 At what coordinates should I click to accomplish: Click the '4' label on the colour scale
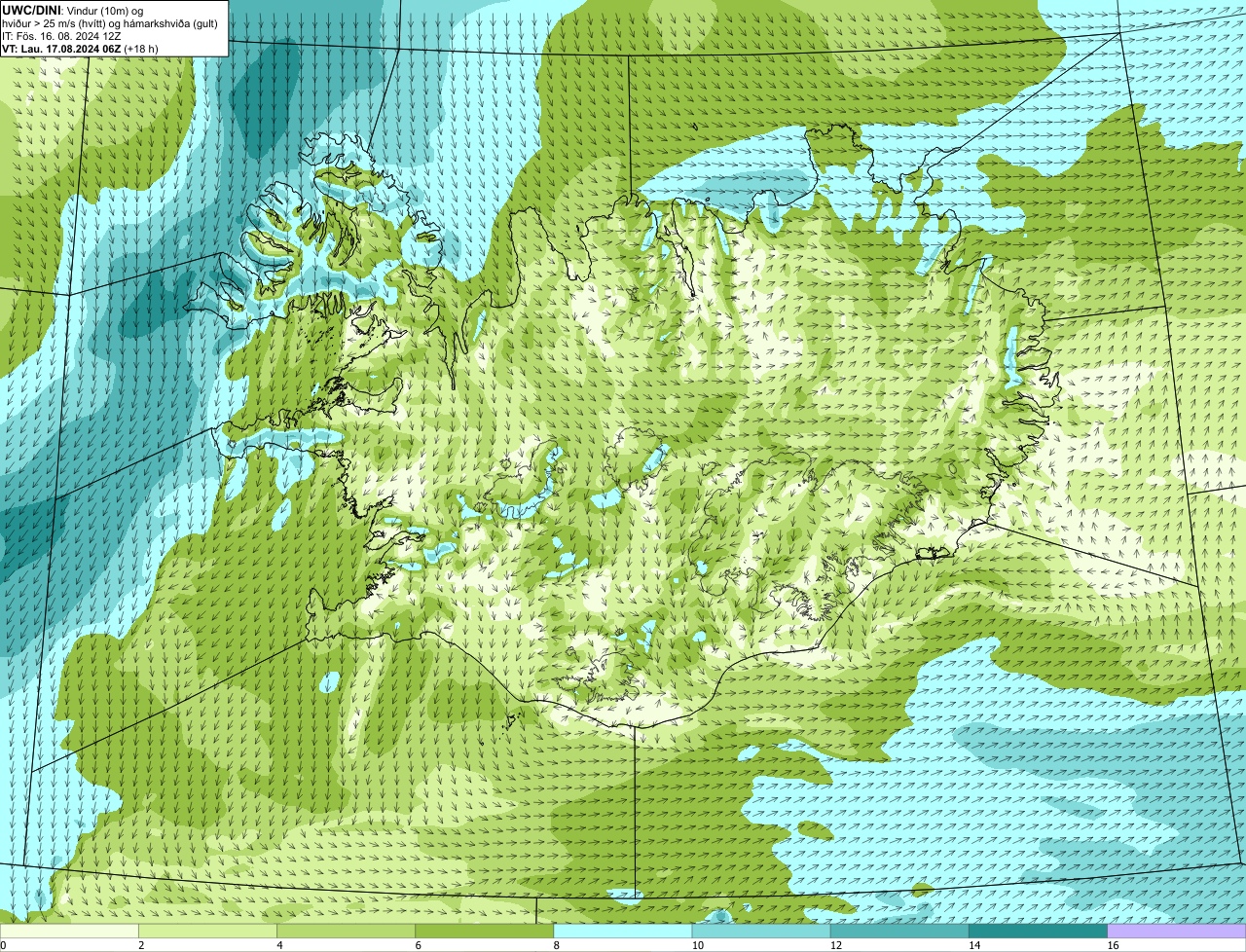pos(279,945)
